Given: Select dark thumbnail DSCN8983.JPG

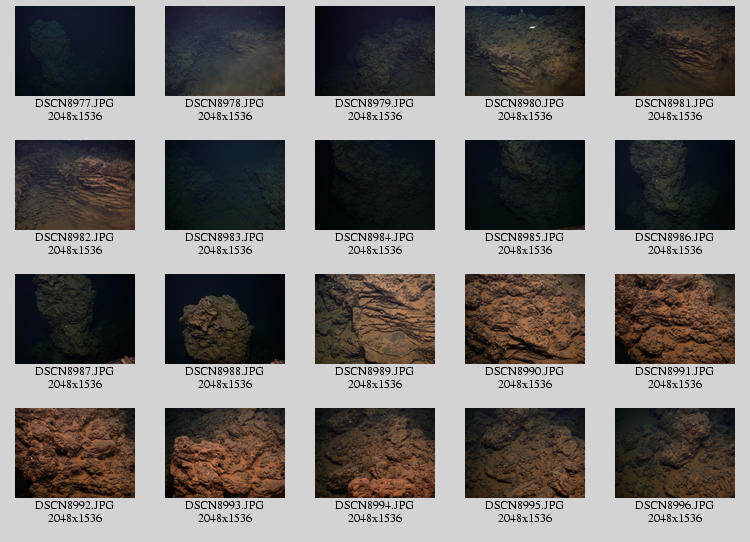Looking at the screenshot, I should point(225,185).
